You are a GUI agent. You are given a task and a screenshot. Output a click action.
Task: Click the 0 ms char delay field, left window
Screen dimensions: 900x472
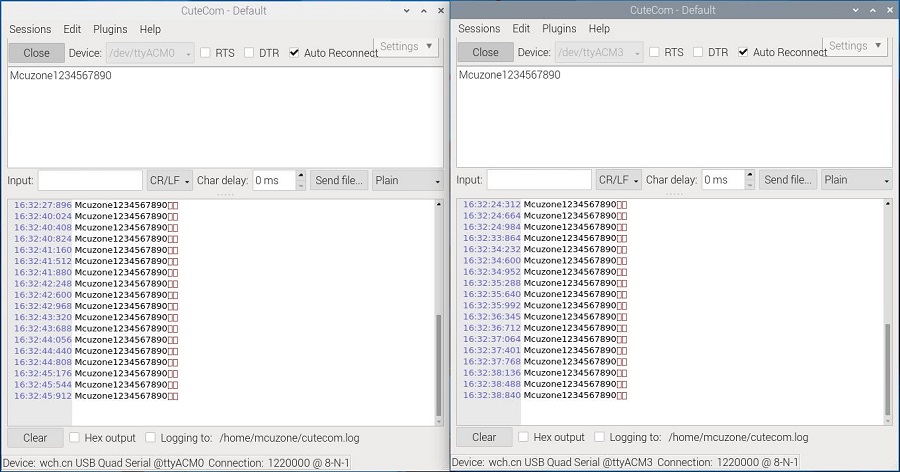(274, 180)
